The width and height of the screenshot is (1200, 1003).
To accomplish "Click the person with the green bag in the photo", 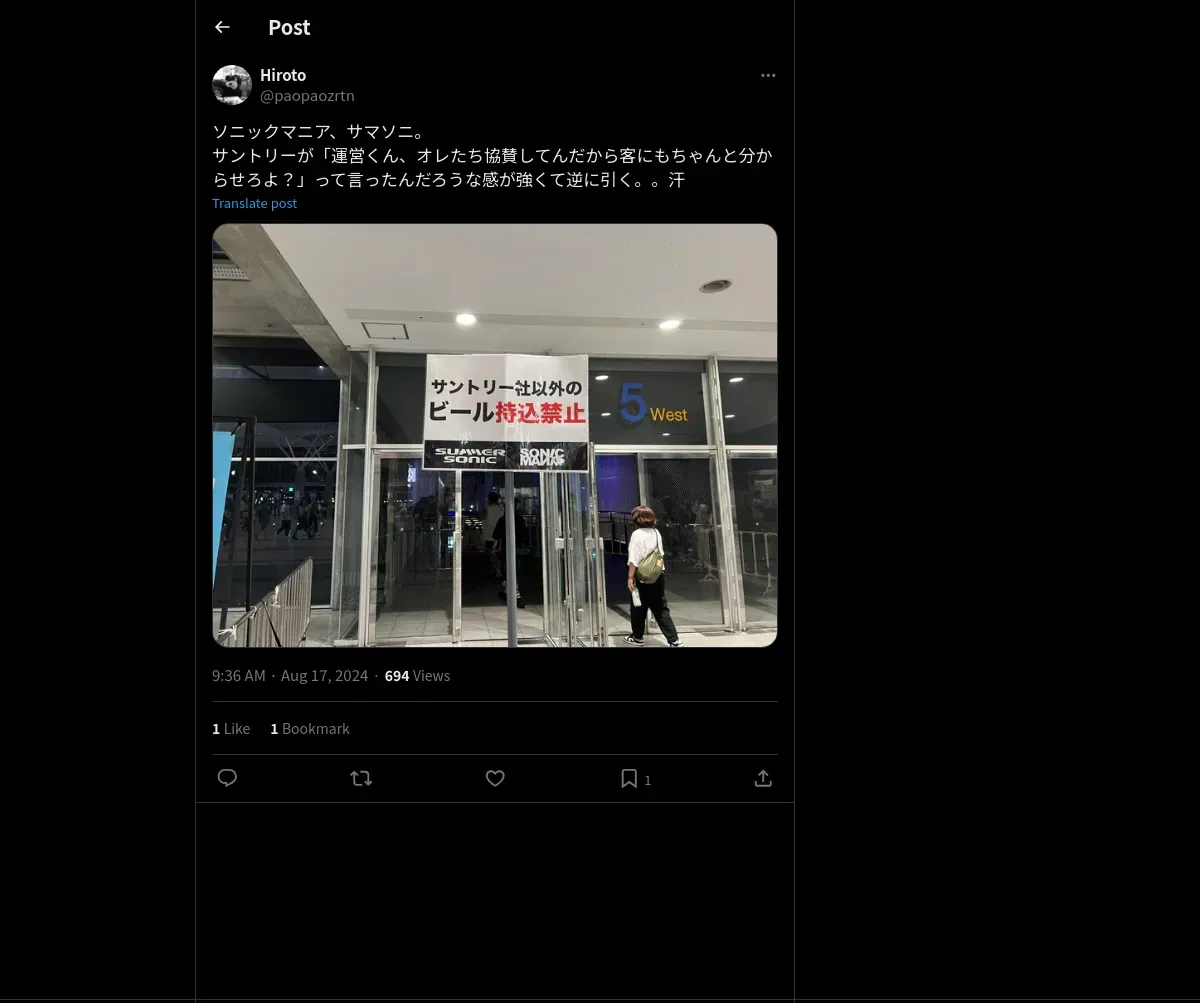I will pyautogui.click(x=650, y=576).
